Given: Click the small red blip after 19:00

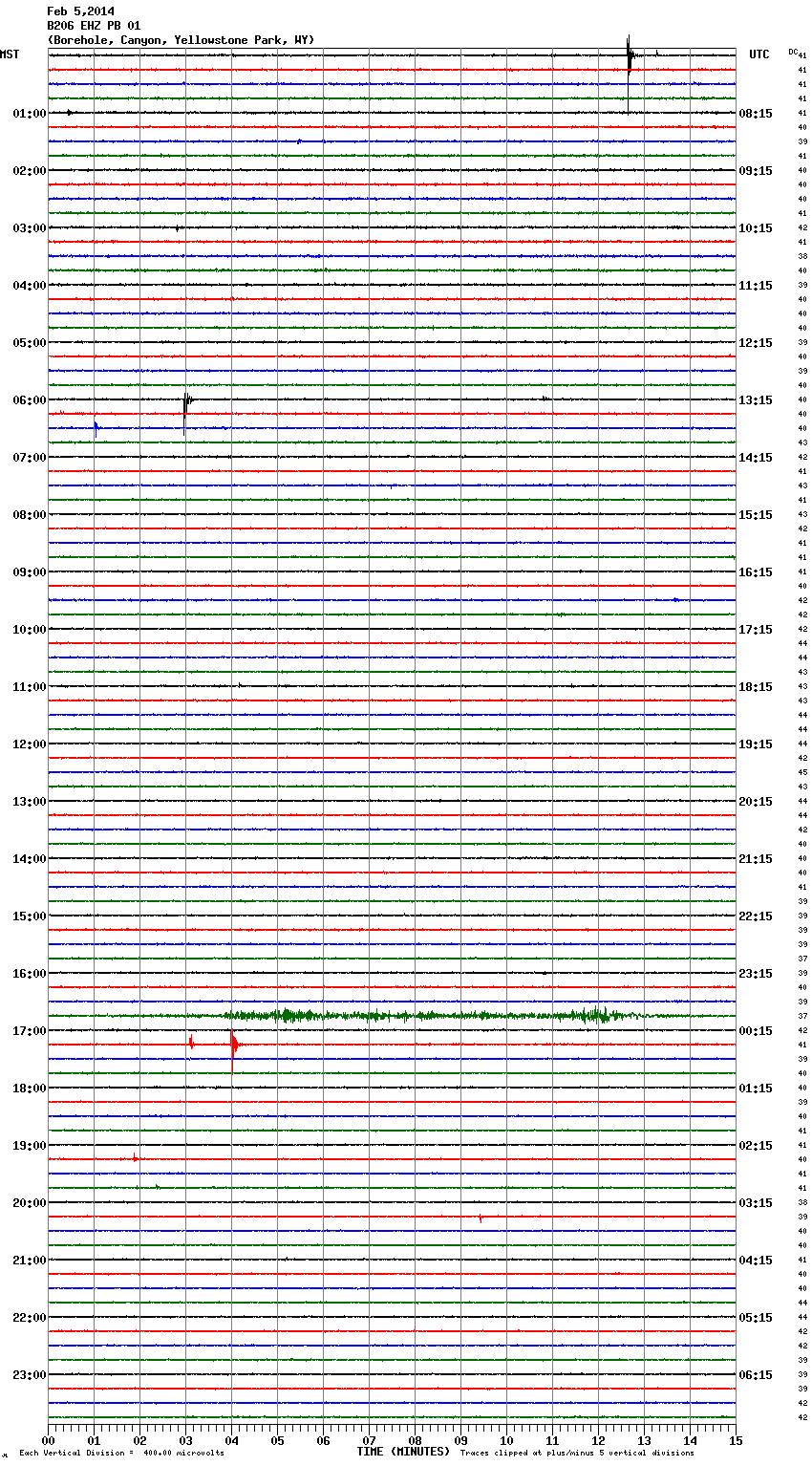Looking at the screenshot, I should pyautogui.click(x=135, y=1158).
